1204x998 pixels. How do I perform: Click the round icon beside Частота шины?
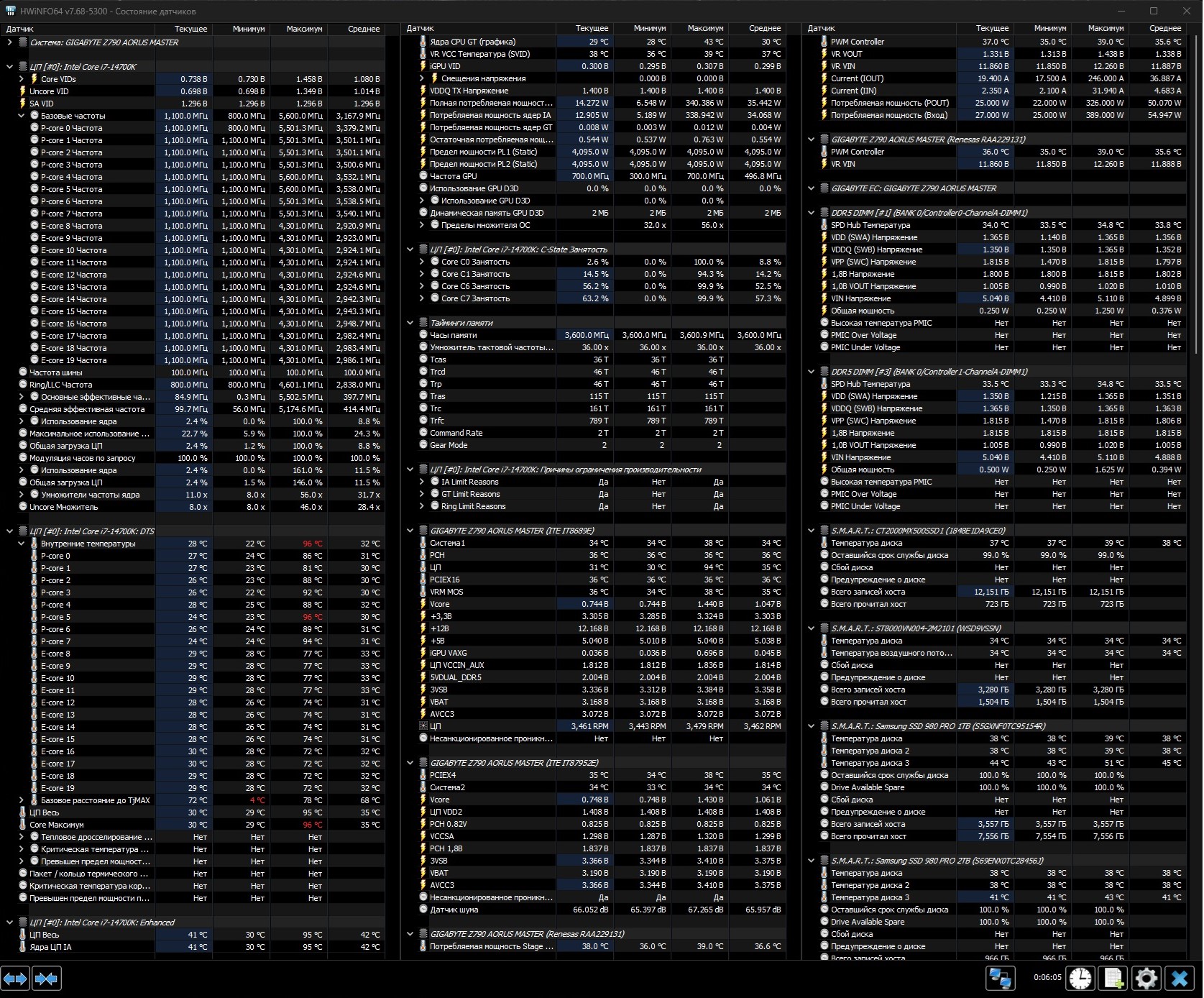click(x=23, y=372)
